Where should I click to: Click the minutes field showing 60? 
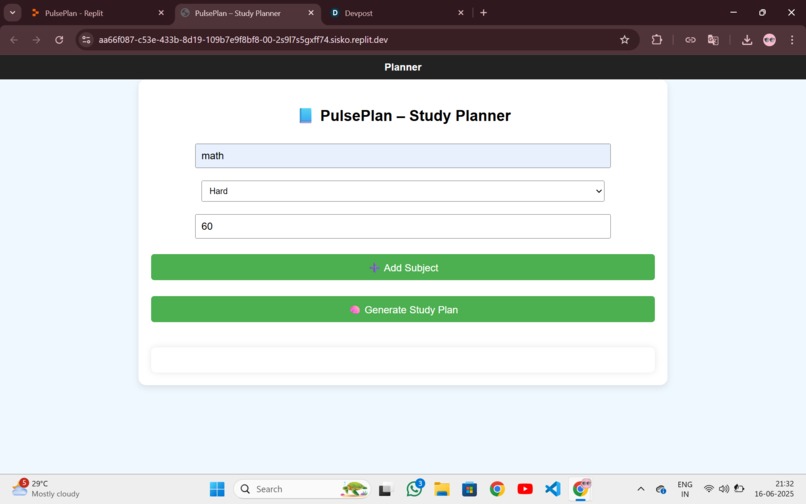tap(402, 226)
